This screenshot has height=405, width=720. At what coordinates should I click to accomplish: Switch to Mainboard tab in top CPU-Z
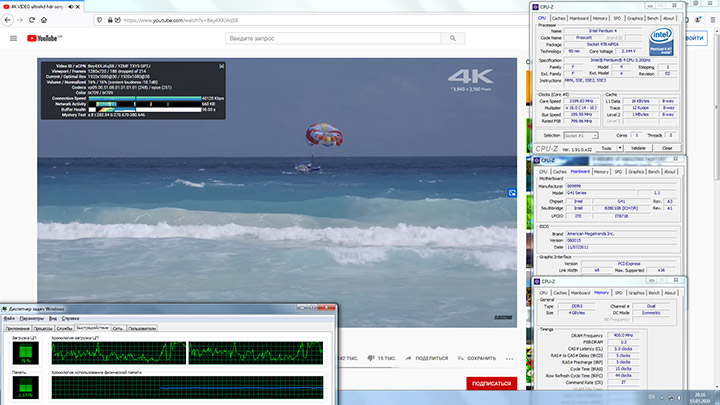click(579, 18)
